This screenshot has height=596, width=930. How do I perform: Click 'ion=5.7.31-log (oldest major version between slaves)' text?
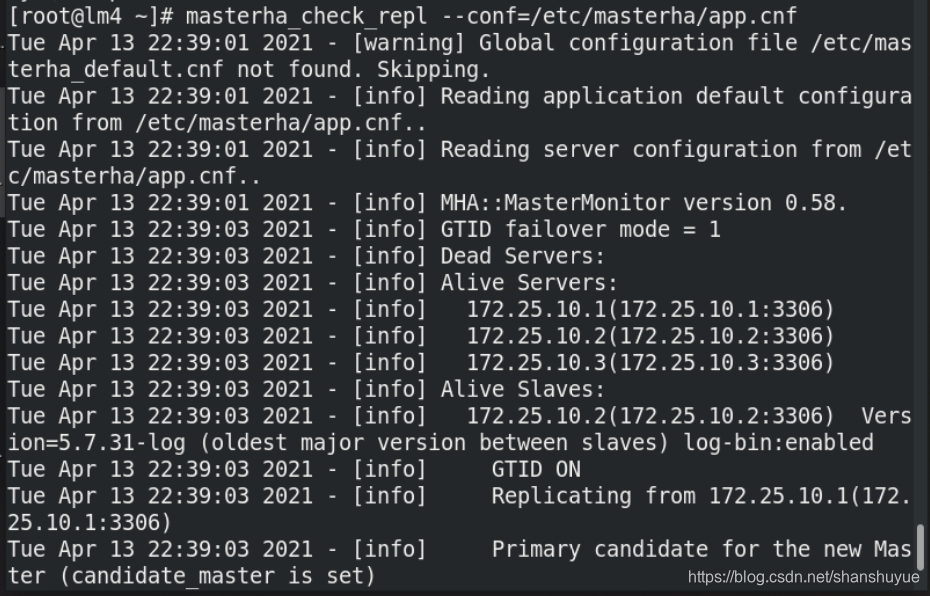[338, 443]
